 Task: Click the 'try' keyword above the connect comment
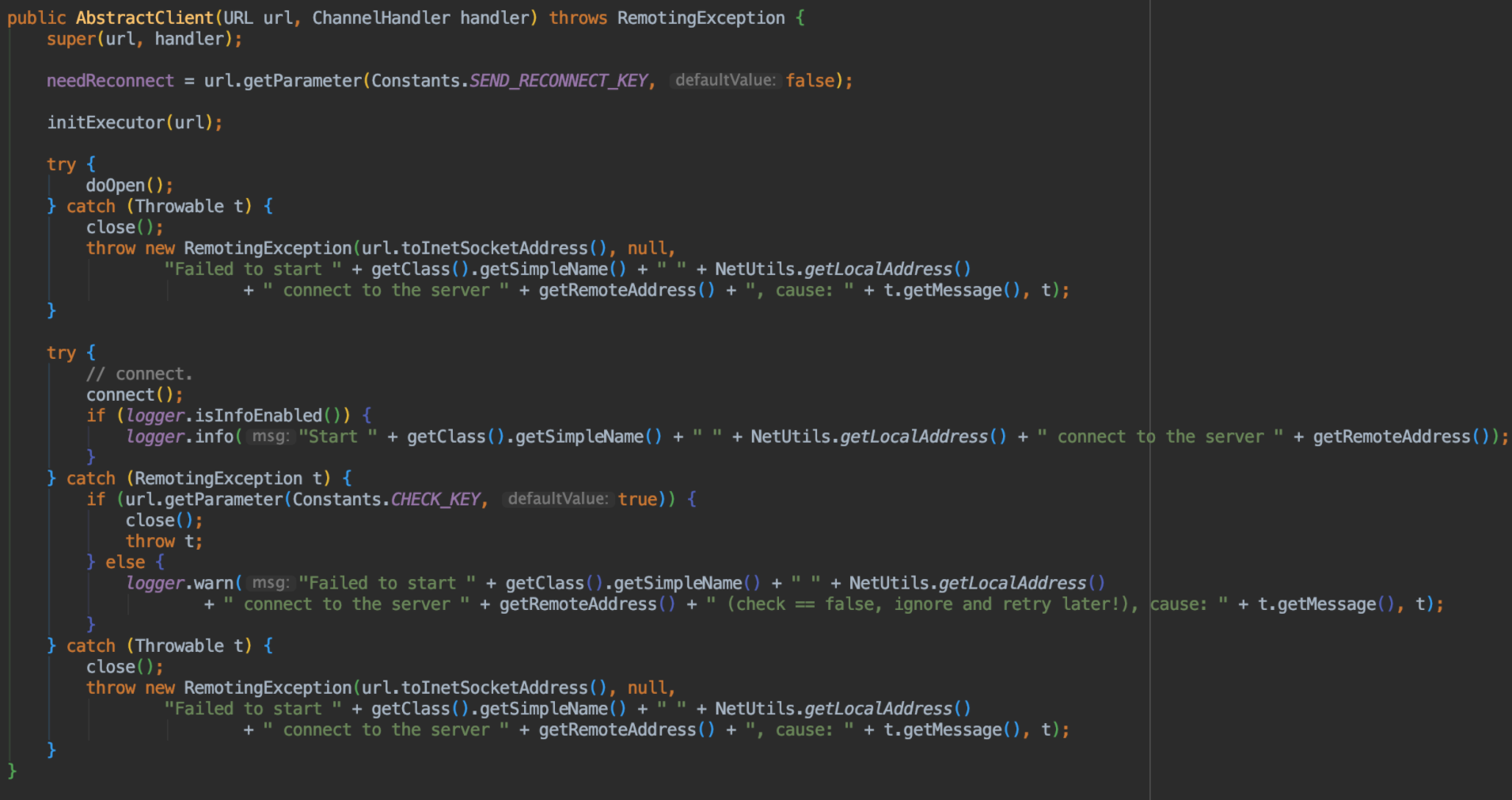click(x=61, y=353)
